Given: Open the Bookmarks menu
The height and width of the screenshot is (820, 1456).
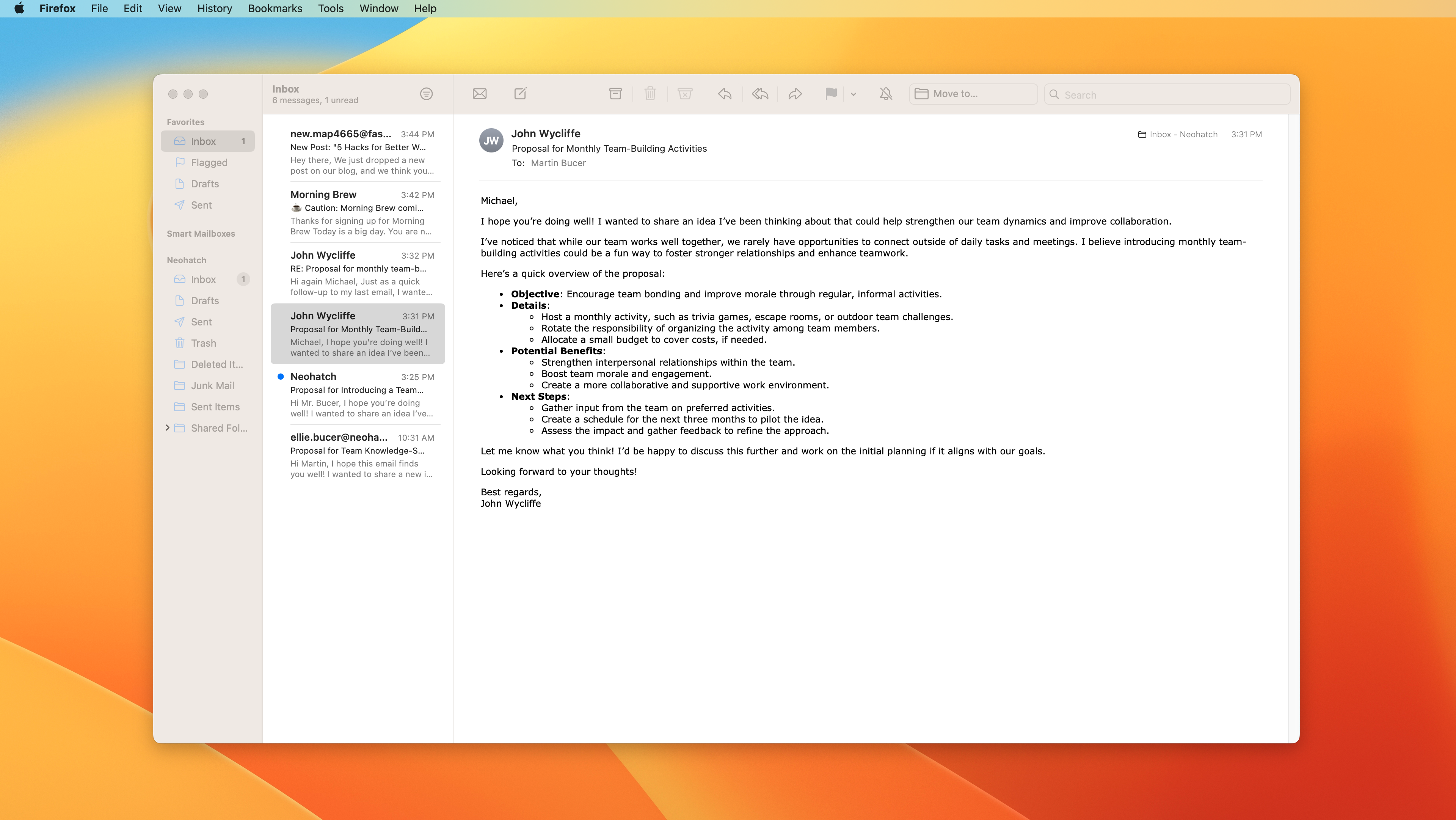Looking at the screenshot, I should (x=275, y=8).
